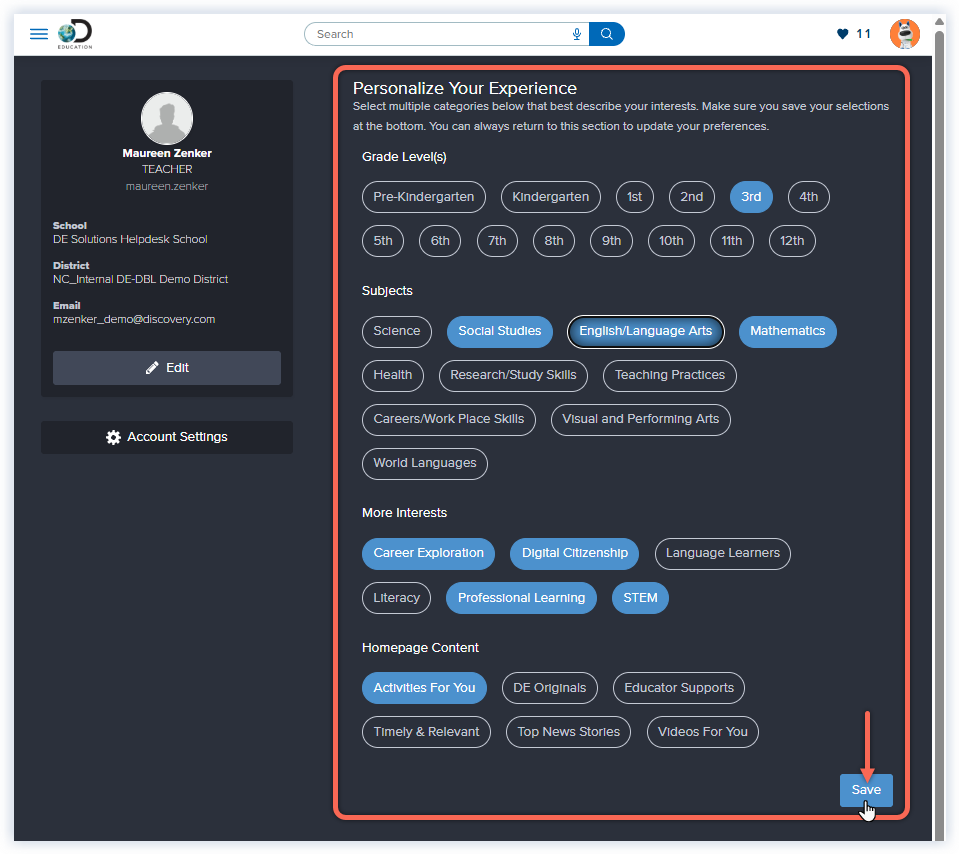Click the magnifying glass search button
Viewport: 959px width, 854px height.
click(x=607, y=34)
